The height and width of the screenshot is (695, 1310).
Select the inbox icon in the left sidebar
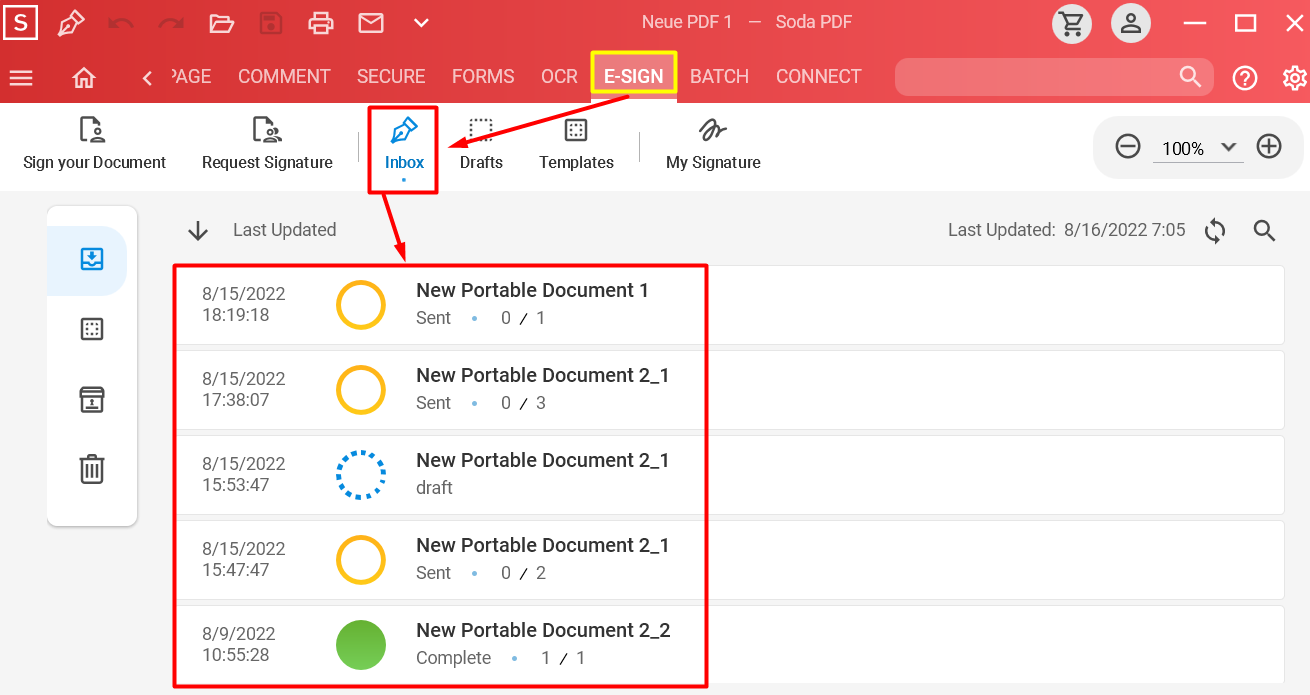[x=92, y=260]
